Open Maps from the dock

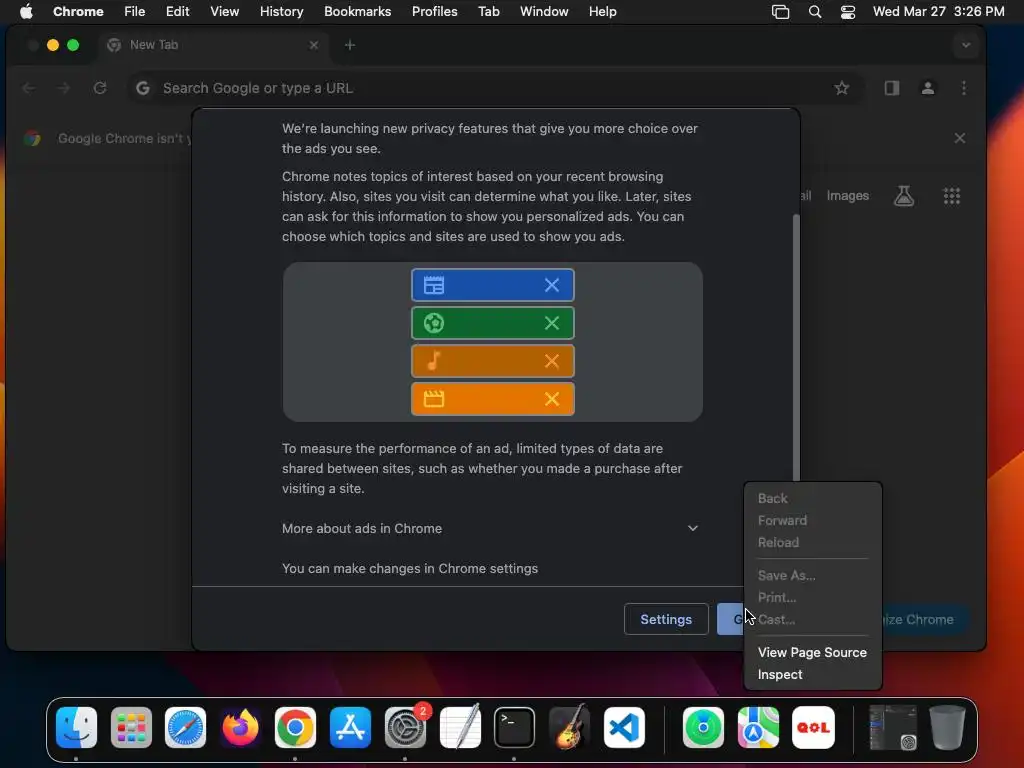pos(758,728)
